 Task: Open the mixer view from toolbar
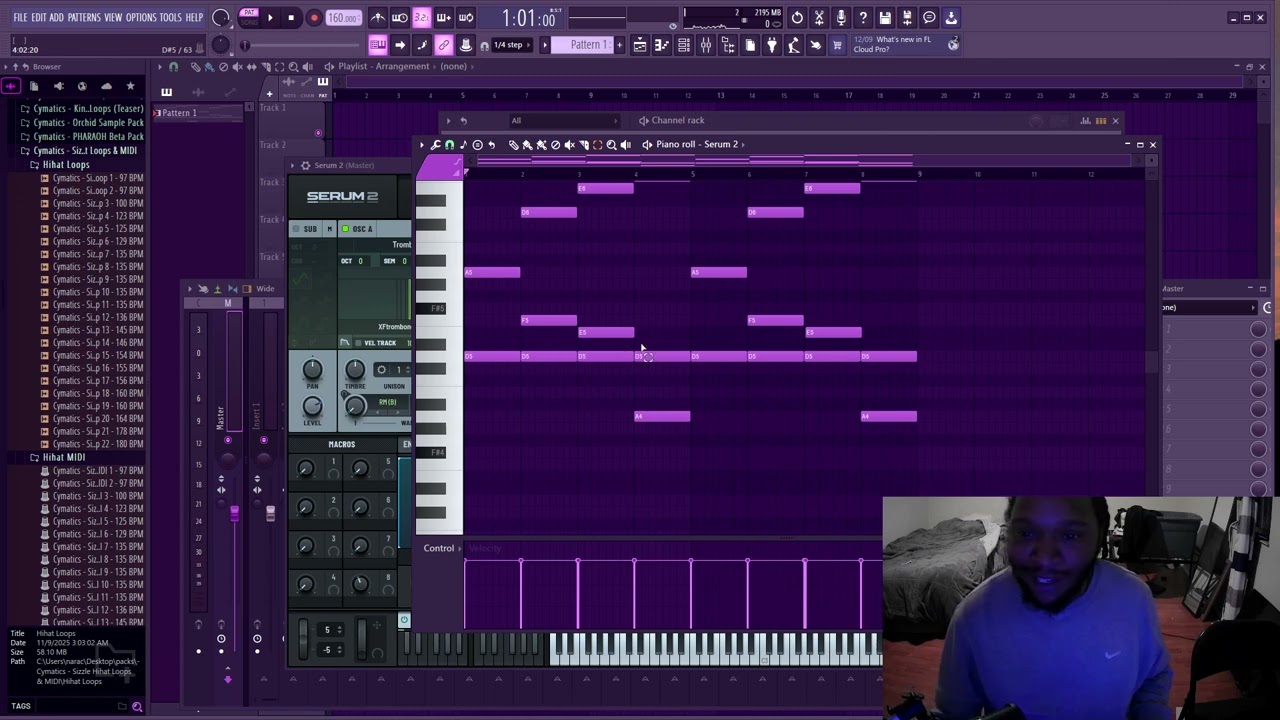point(706,45)
